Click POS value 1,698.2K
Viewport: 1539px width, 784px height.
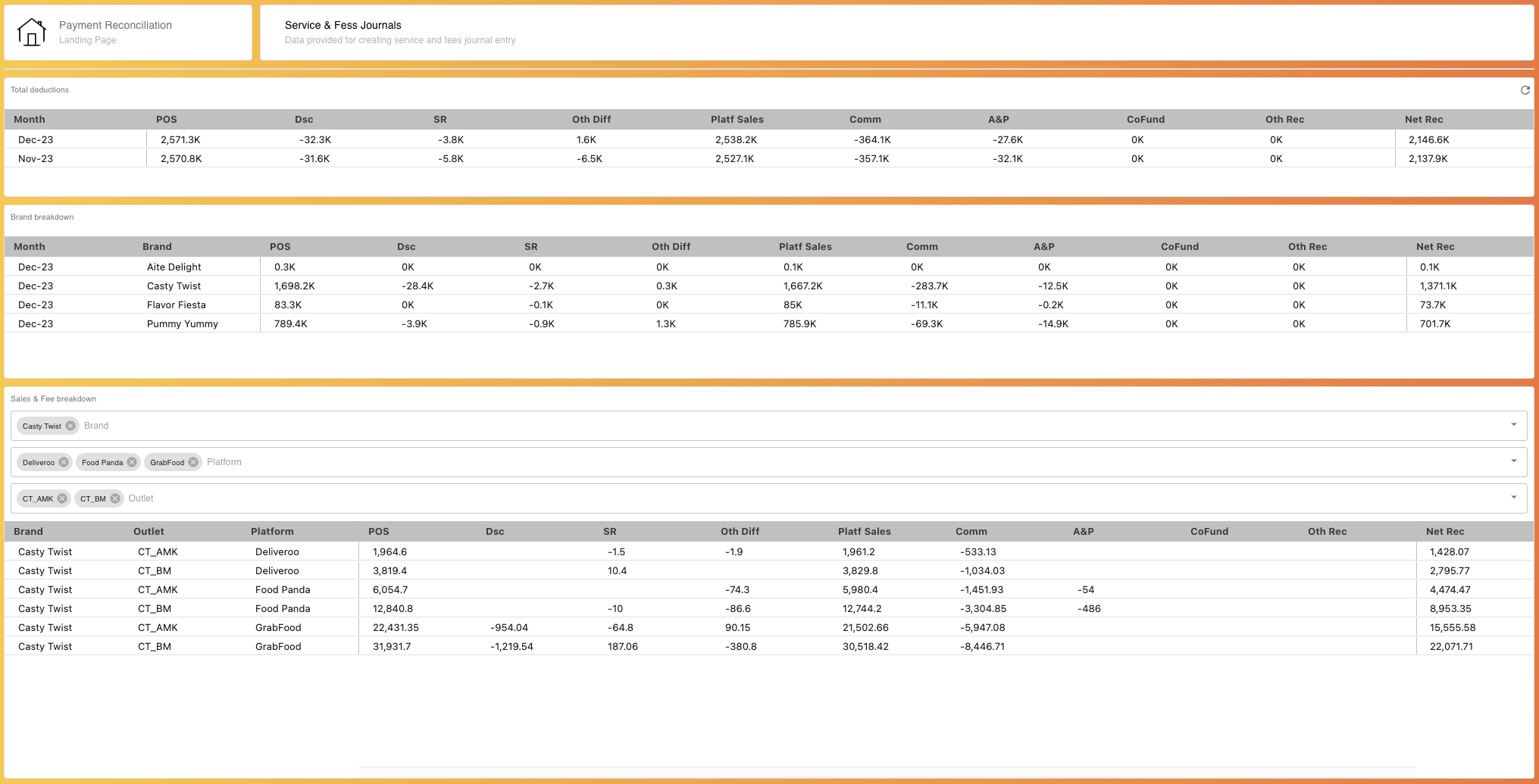coord(294,286)
